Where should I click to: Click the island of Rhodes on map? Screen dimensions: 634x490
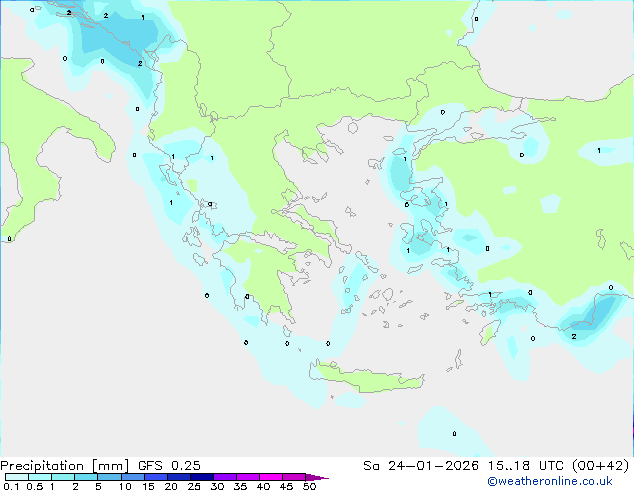(x=490, y=332)
